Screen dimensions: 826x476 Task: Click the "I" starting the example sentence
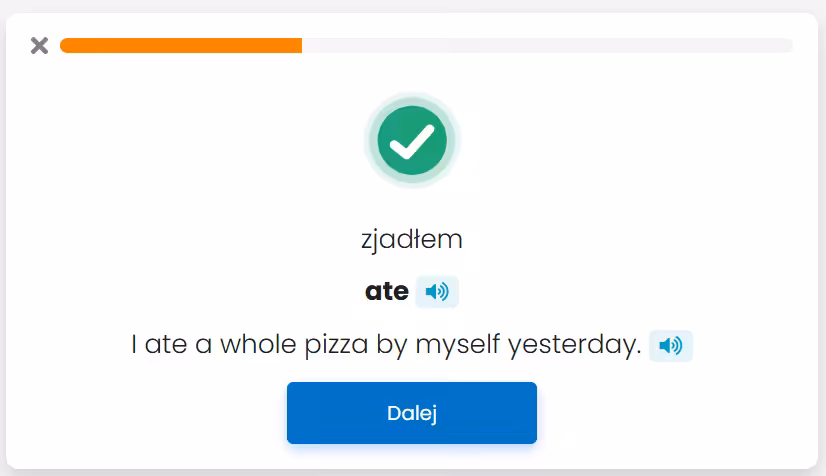click(x=135, y=346)
